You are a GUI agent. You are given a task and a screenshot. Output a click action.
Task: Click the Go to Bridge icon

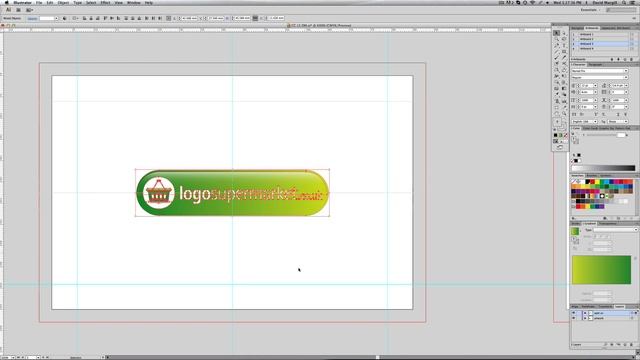(18, 10)
